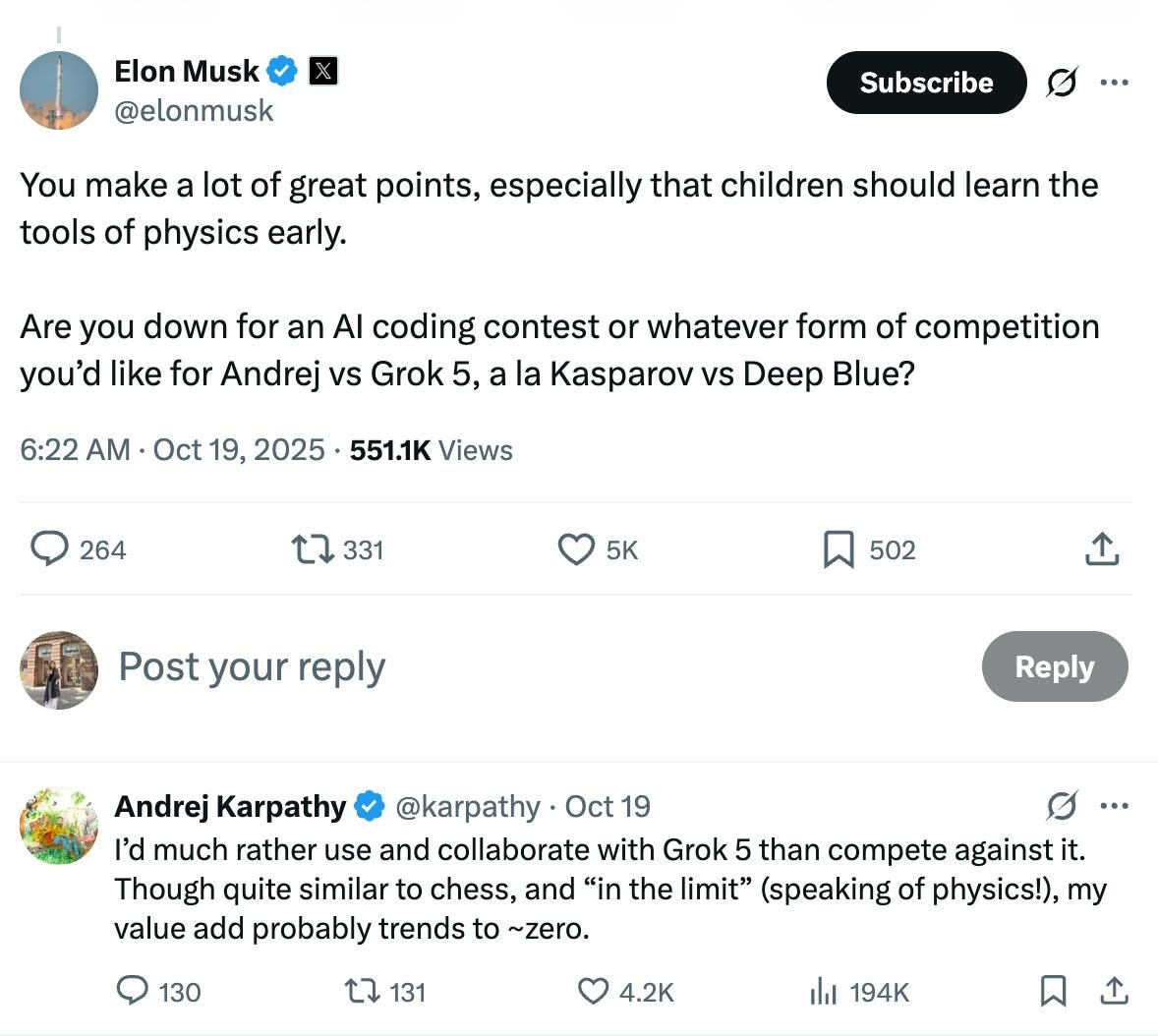View analytics of Karpathy's reply
The height and width of the screenshot is (1036, 1158).
point(823,992)
